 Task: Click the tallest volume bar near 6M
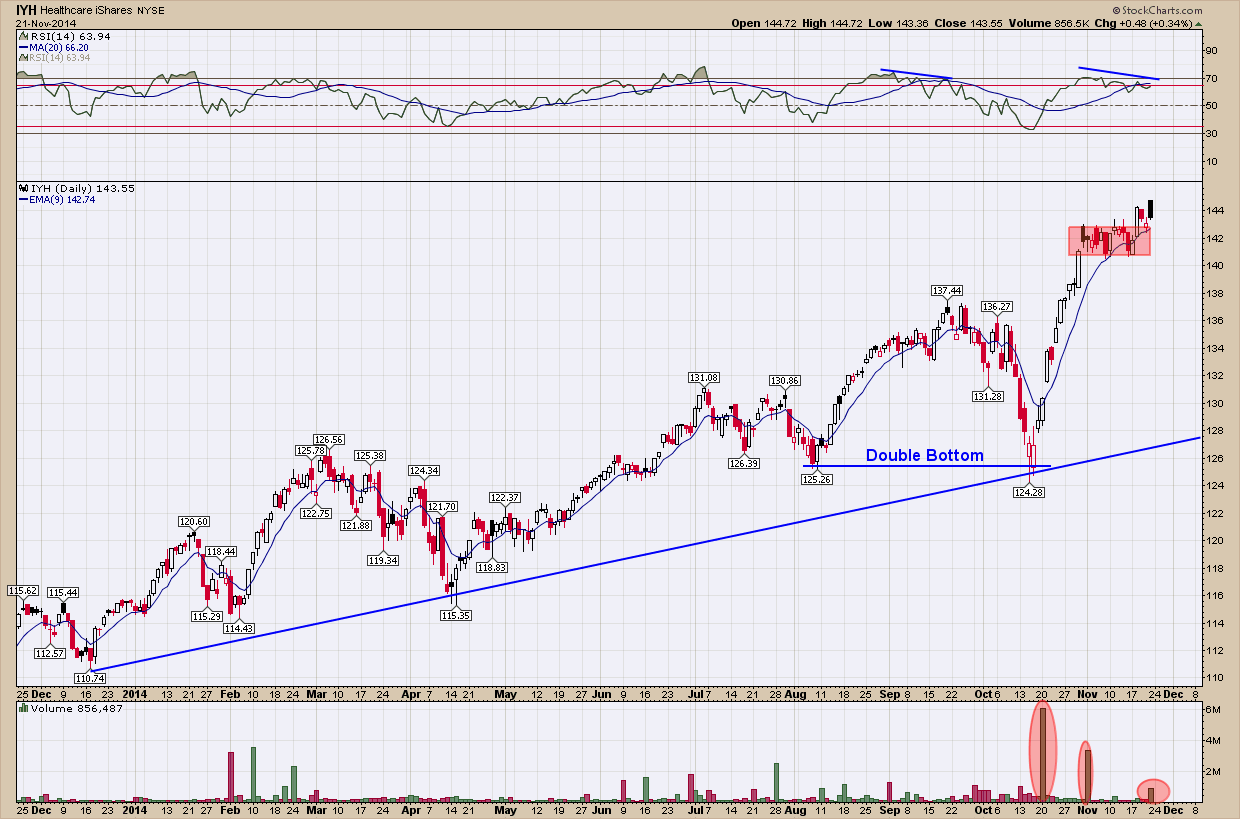(x=1044, y=754)
